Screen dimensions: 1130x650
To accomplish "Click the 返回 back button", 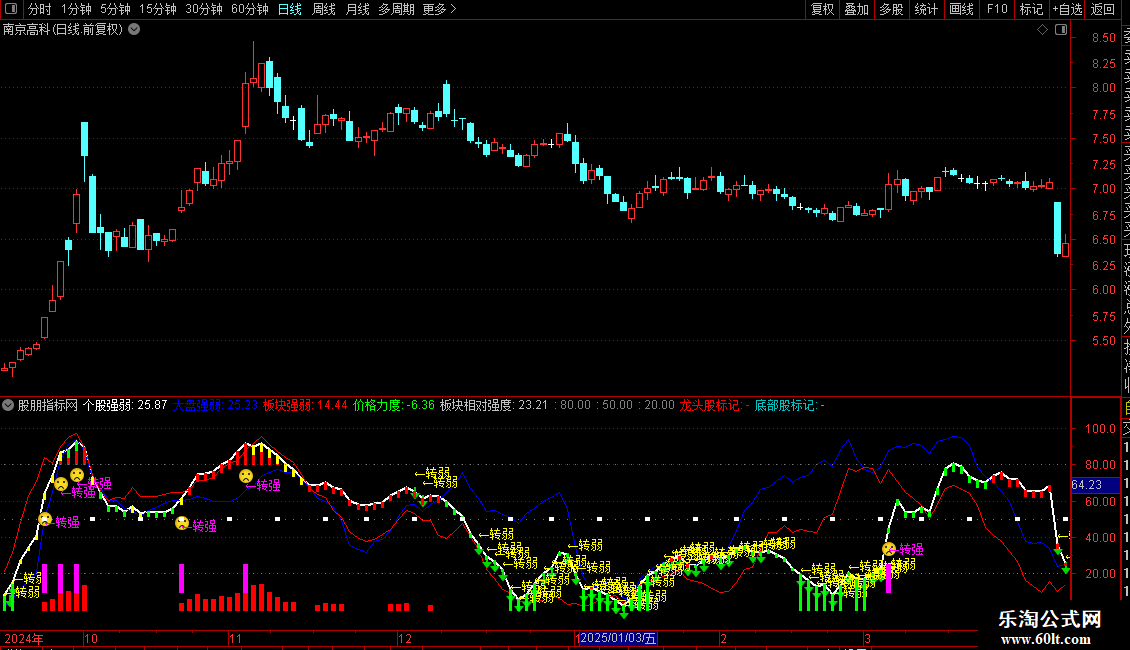I will pyautogui.click(x=1103, y=9).
